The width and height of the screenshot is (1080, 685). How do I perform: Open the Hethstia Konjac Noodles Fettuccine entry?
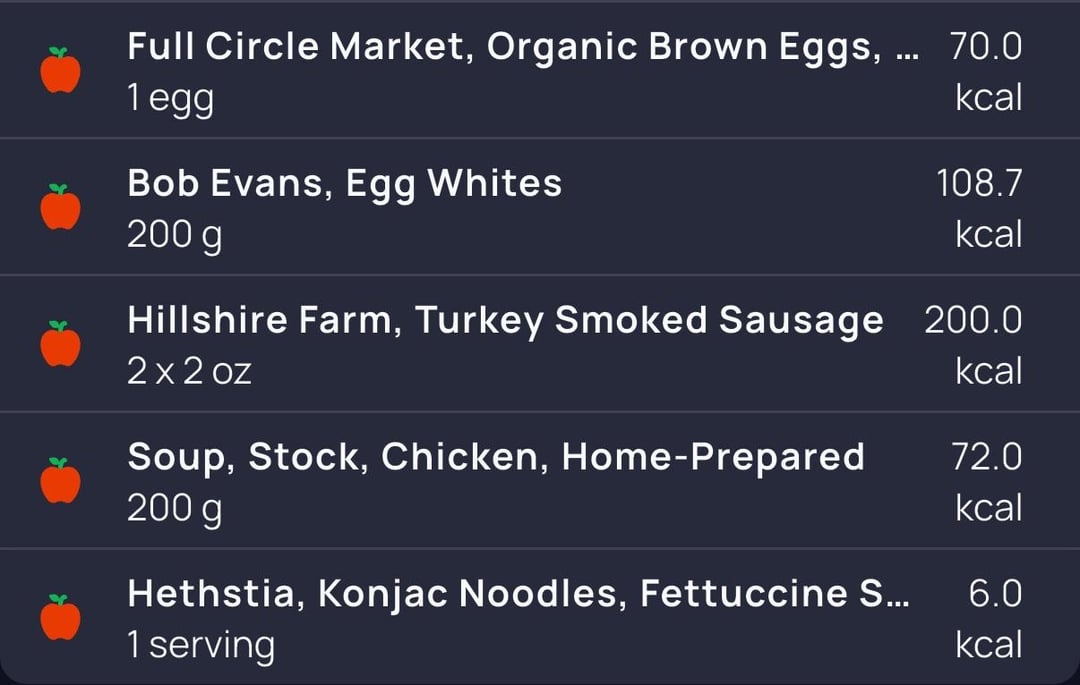(540, 616)
